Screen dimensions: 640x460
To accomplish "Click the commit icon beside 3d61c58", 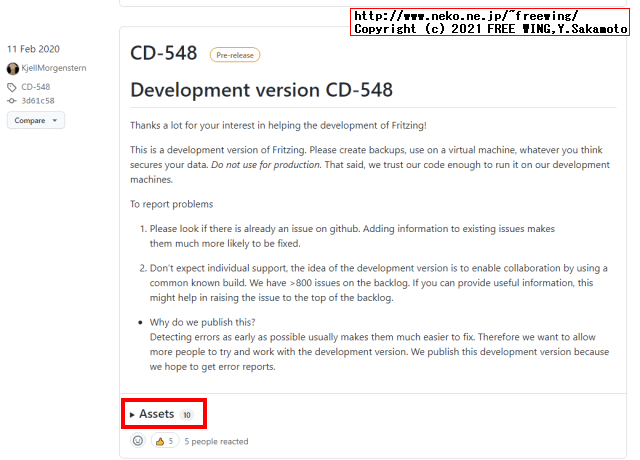I will [x=13, y=101].
